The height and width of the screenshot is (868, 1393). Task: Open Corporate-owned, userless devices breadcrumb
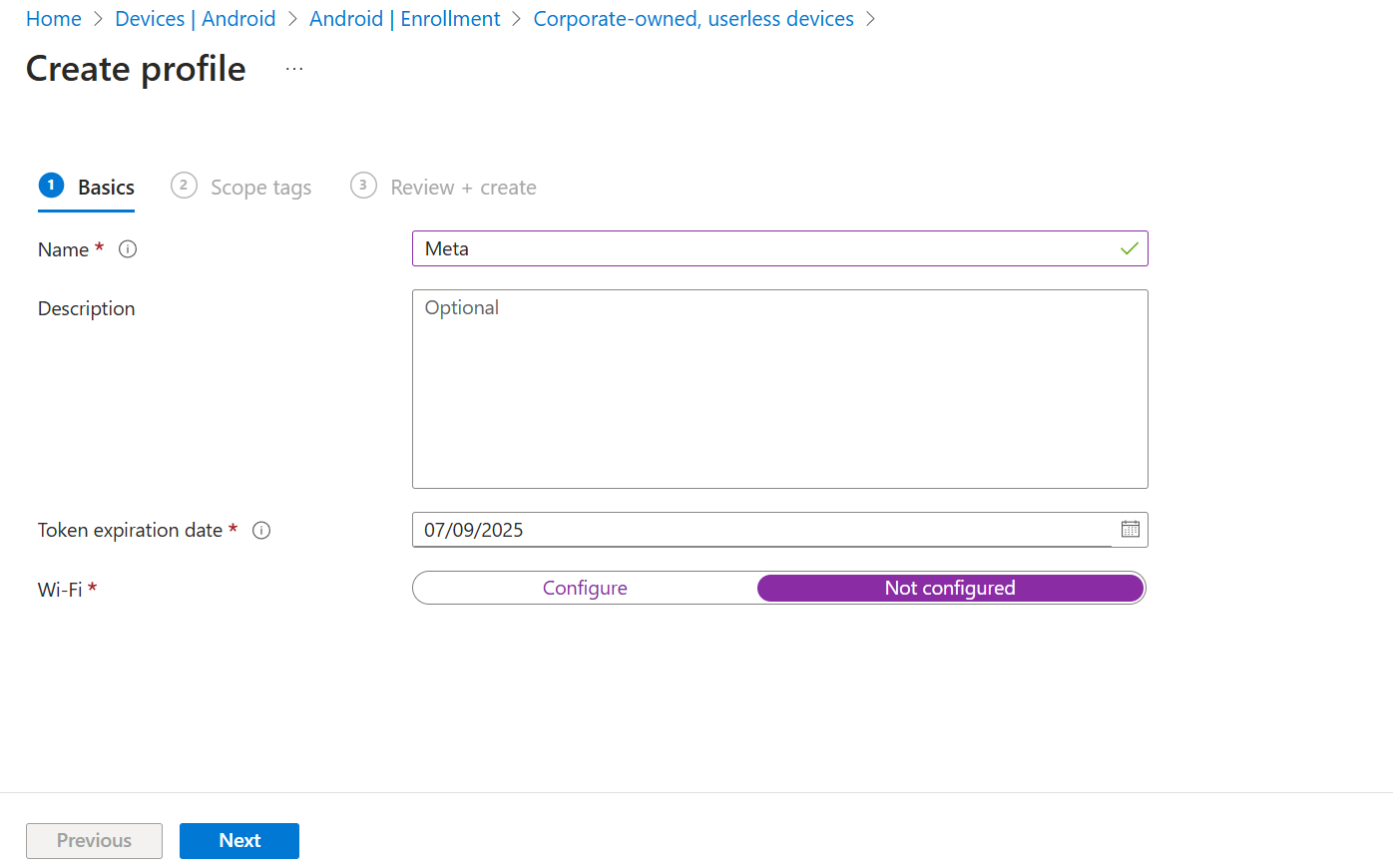694,18
